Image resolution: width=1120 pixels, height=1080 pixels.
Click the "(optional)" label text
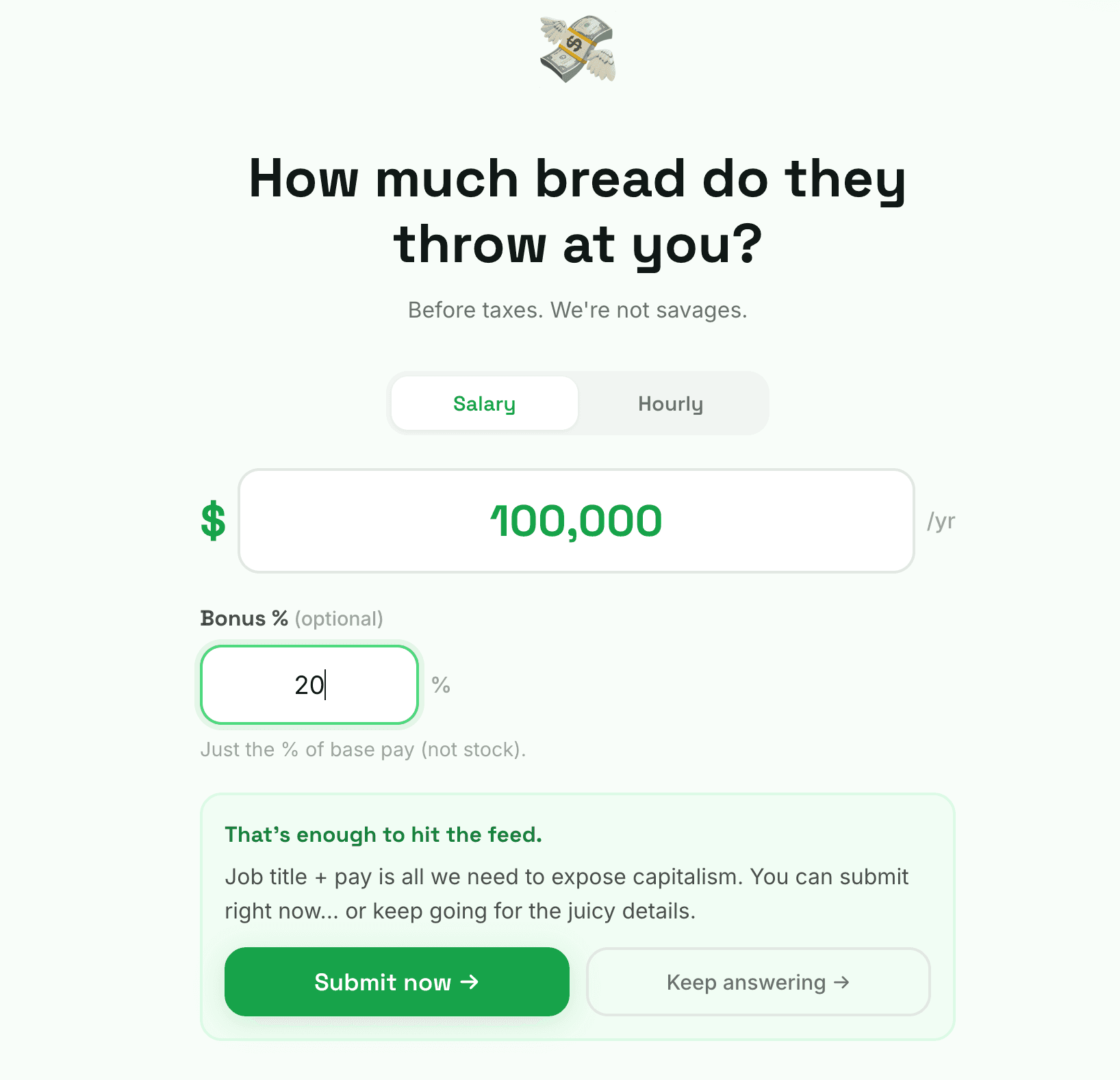pyautogui.click(x=339, y=619)
